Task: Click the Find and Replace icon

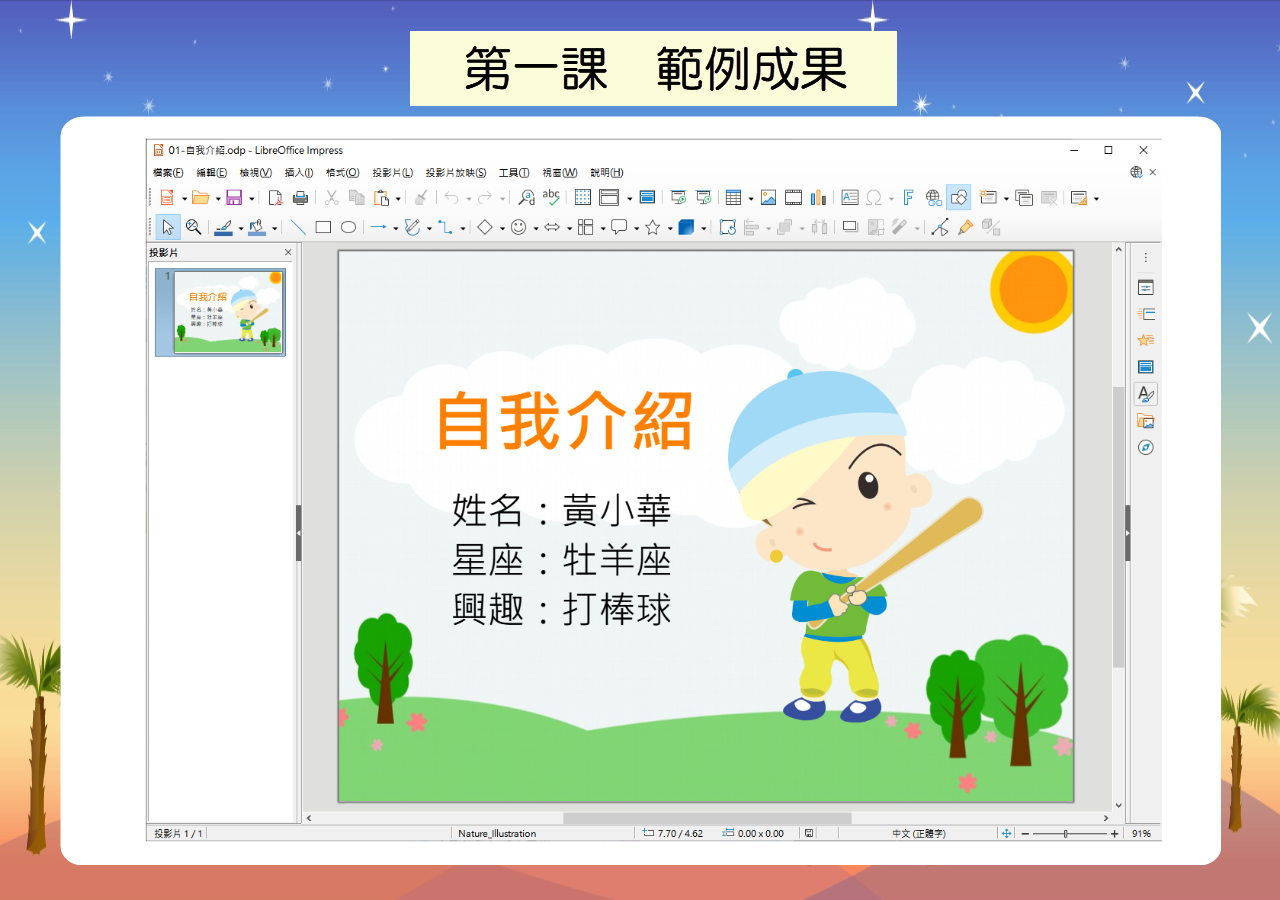Action: tap(526, 198)
